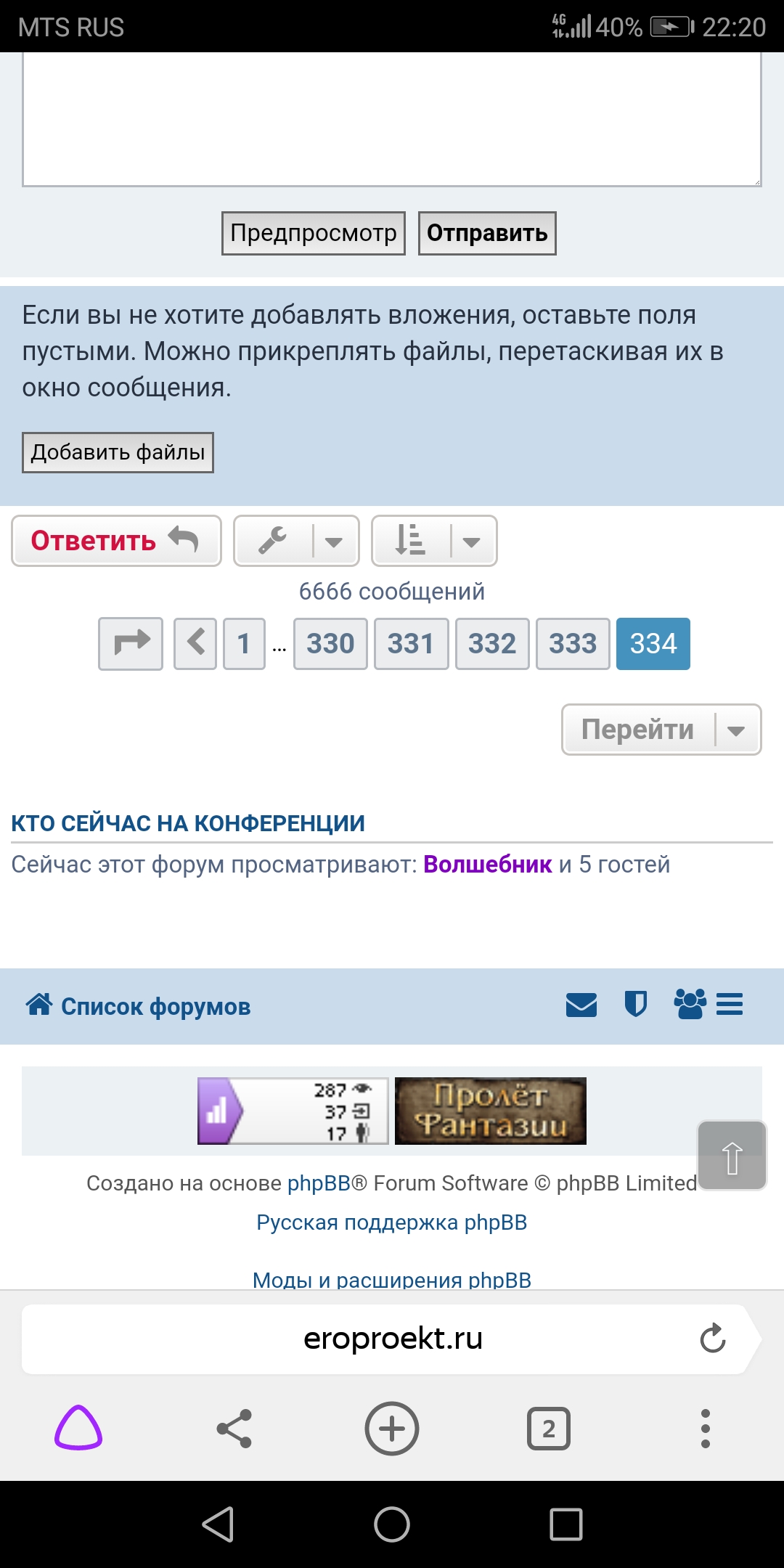This screenshot has width=784, height=1568.
Task: Open a new tab with plus icon
Action: [x=392, y=1429]
